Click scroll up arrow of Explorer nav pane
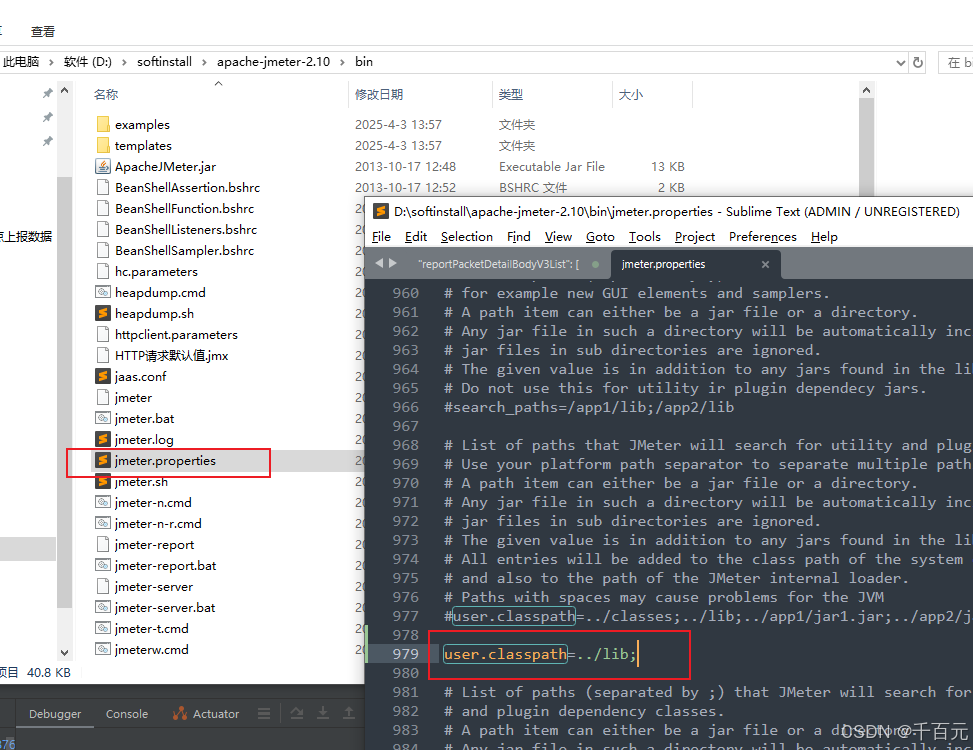973x750 pixels. tap(65, 91)
